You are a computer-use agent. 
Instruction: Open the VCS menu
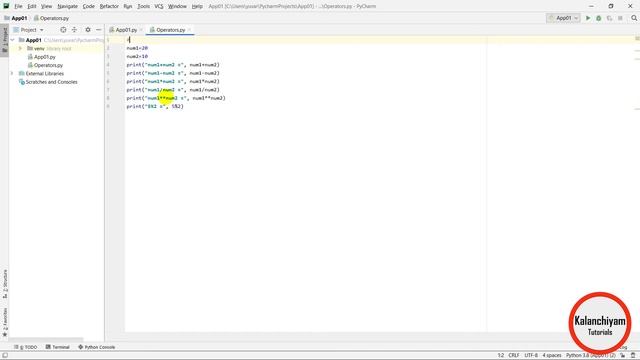tap(159, 6)
